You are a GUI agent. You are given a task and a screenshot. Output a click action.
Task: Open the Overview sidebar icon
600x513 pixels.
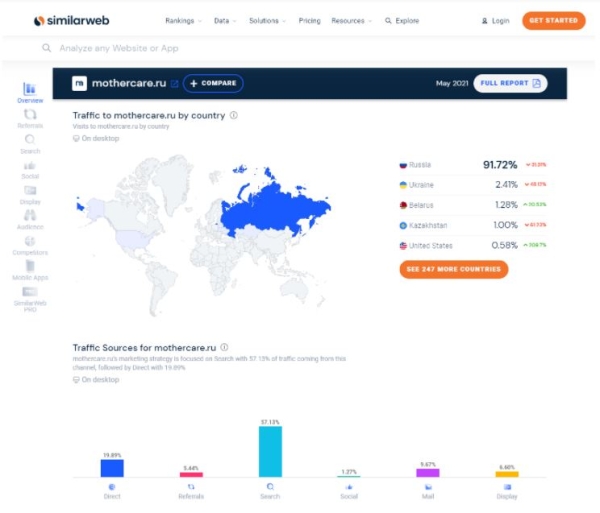(x=30, y=89)
